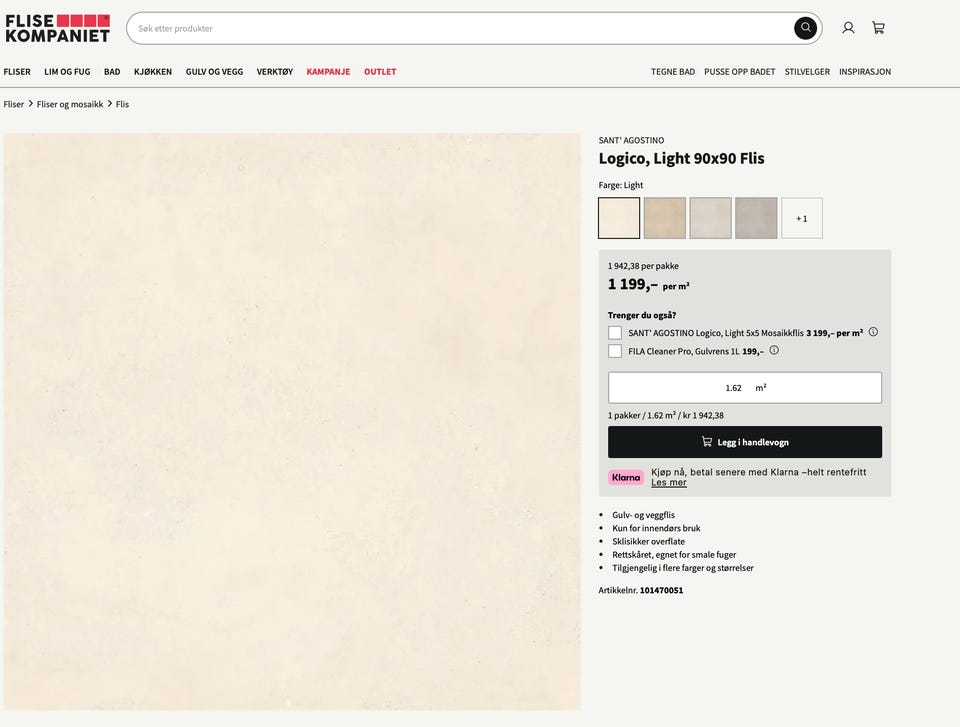
Task: Select the beige second color swatch
Action: coord(665,218)
